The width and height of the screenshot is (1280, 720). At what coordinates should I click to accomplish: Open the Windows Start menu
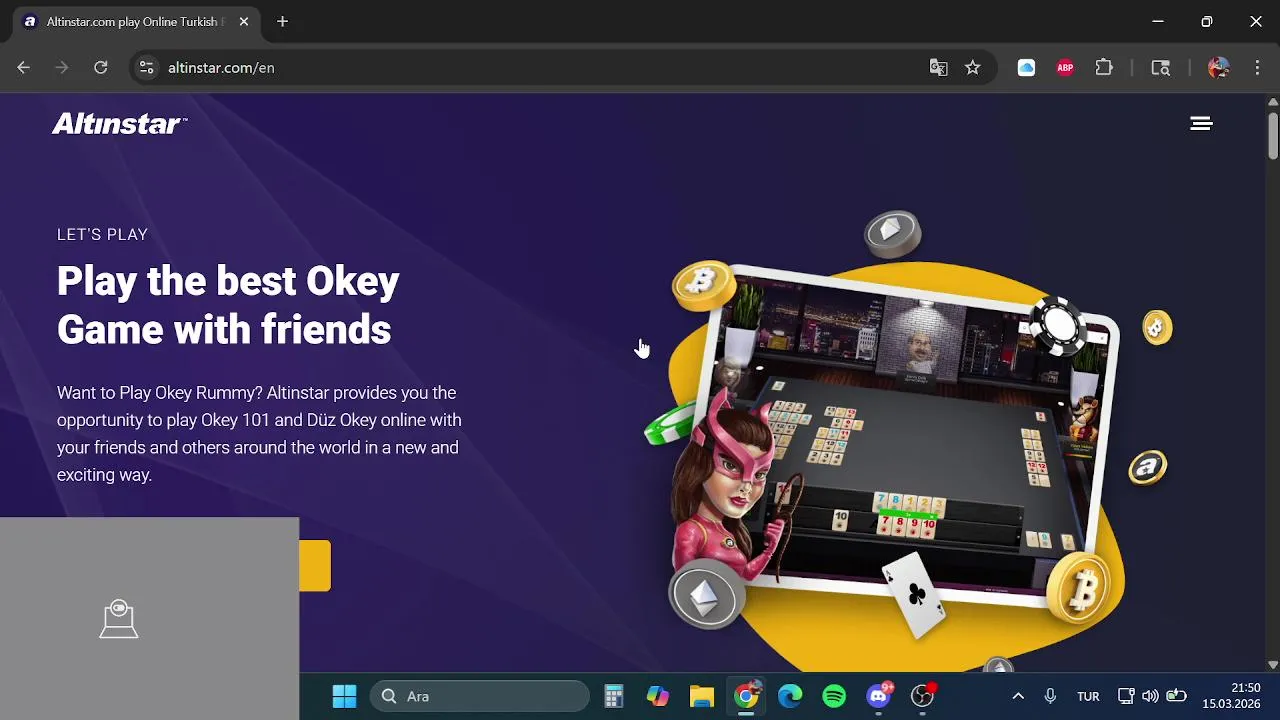point(344,696)
